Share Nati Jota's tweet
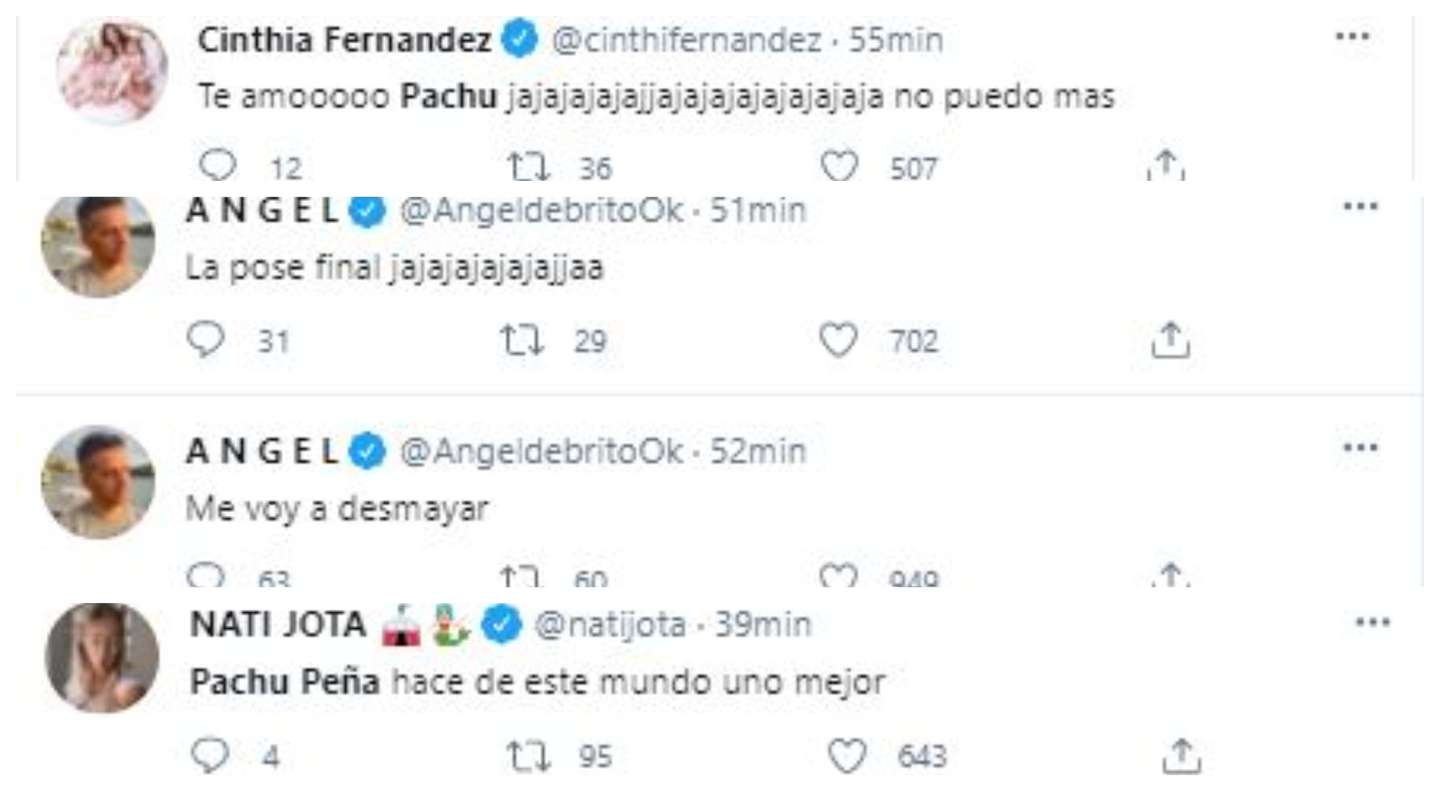This screenshot has width=1440, height=791. (x=1180, y=756)
